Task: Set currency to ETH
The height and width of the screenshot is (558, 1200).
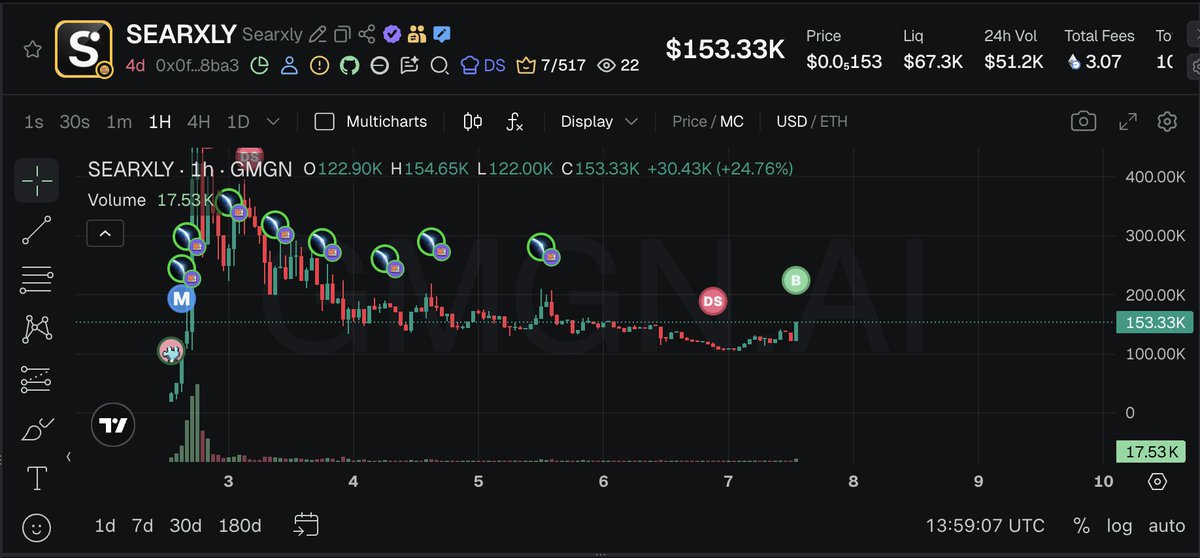Action: pyautogui.click(x=834, y=122)
